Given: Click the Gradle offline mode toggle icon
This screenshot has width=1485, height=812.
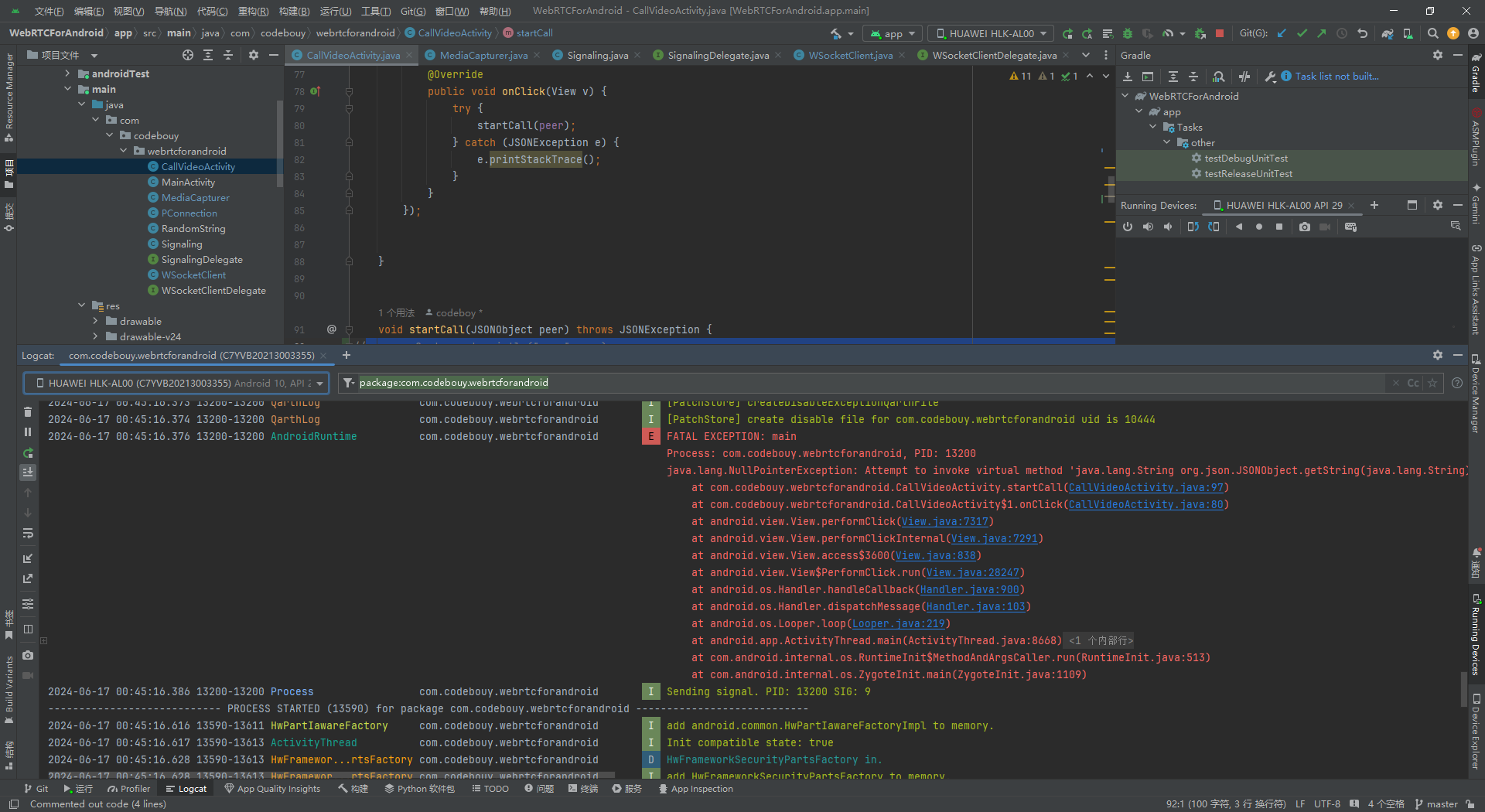Looking at the screenshot, I should [x=1244, y=77].
